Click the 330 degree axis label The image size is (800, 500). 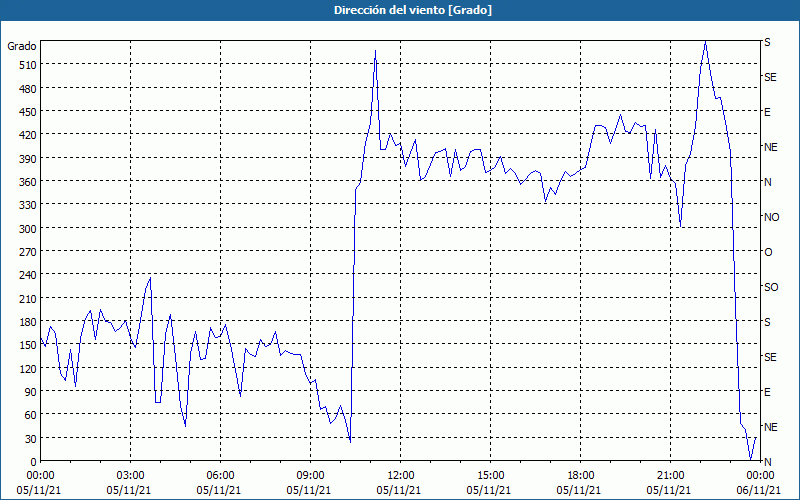pos(28,205)
